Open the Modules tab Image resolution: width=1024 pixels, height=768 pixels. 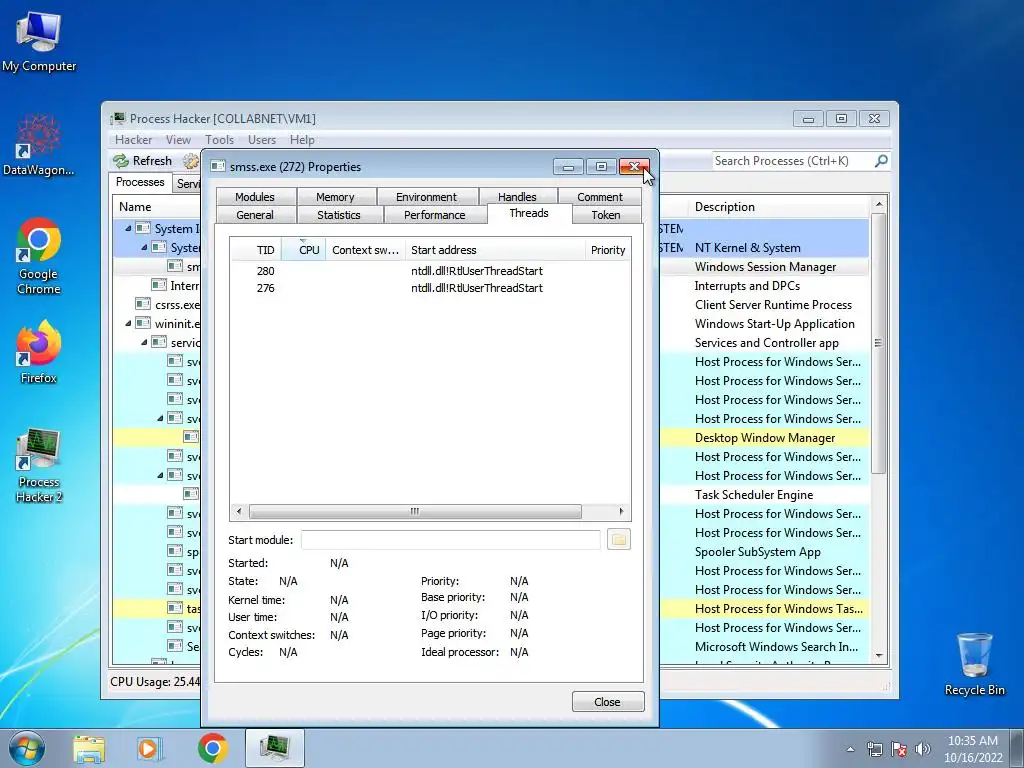click(255, 197)
